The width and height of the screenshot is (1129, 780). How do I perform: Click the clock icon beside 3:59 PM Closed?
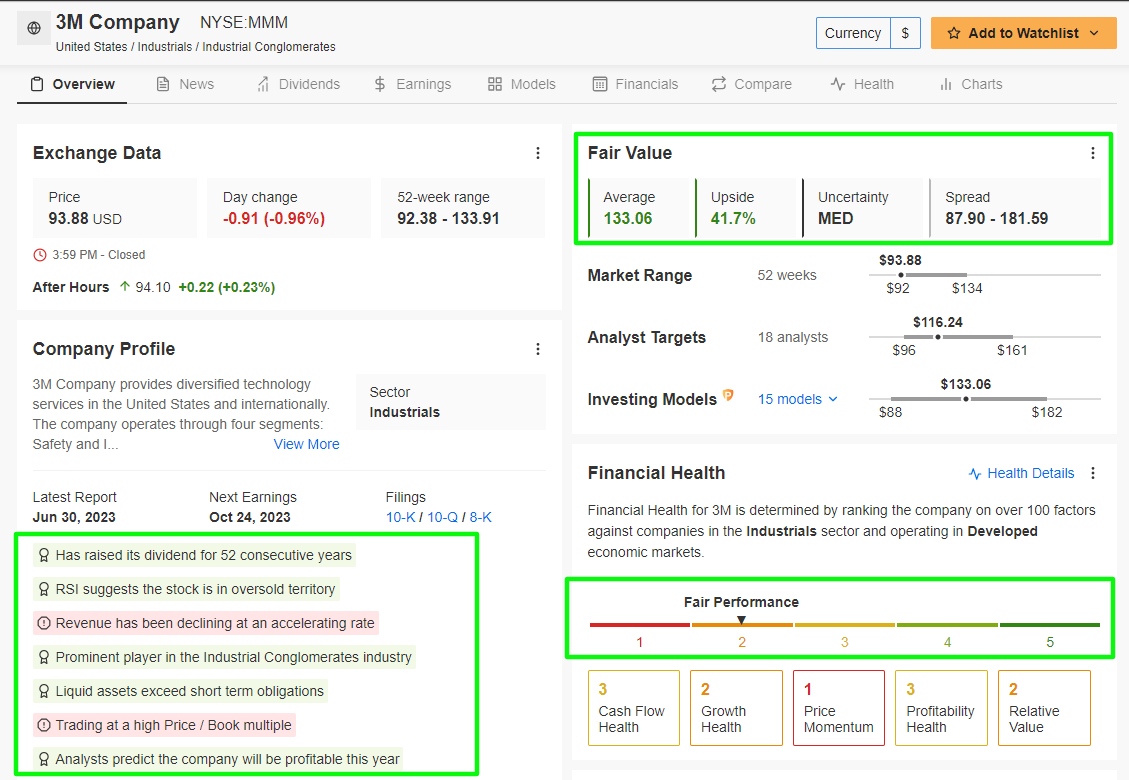[40, 255]
